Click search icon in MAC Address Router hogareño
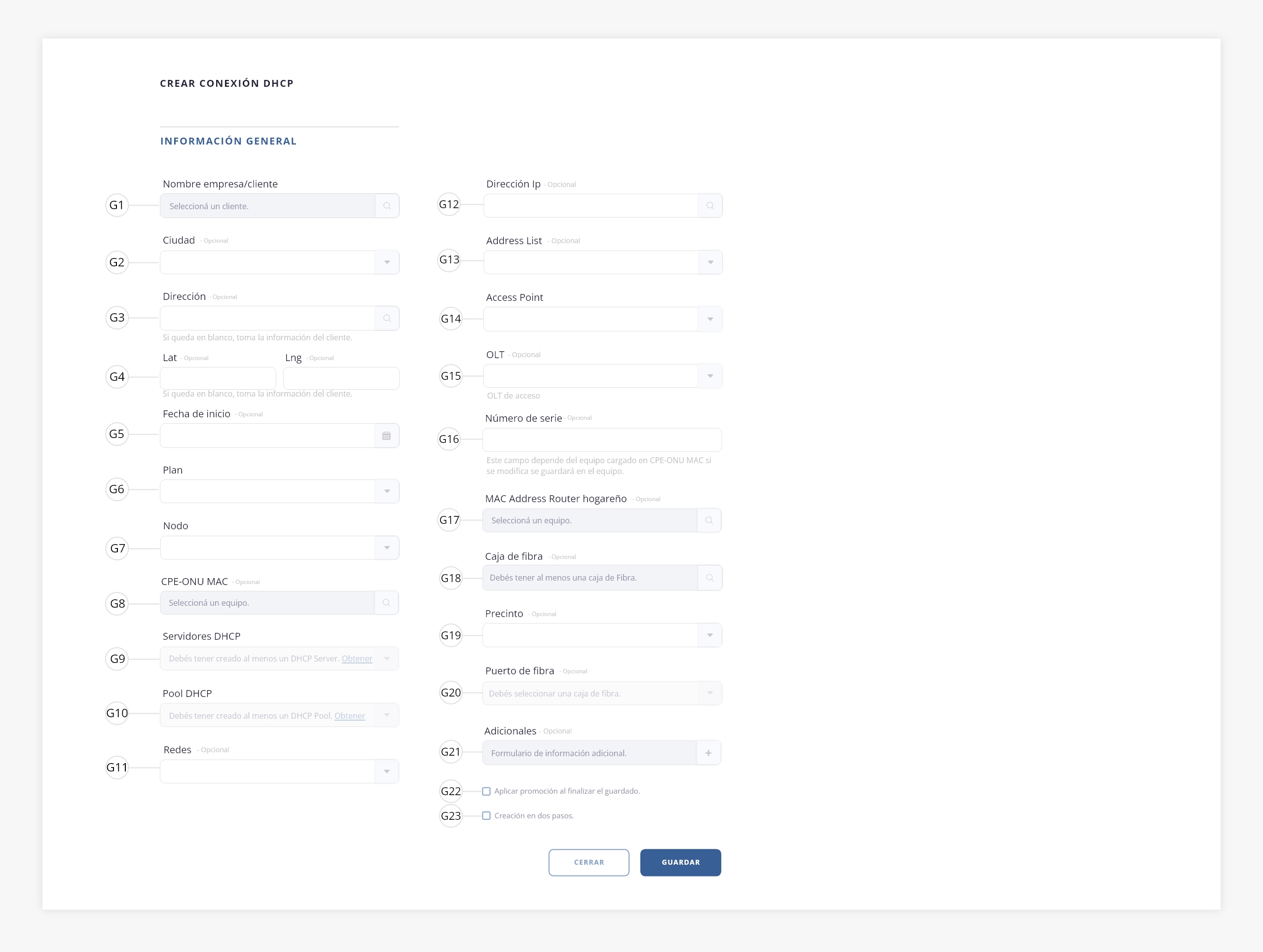 point(708,520)
